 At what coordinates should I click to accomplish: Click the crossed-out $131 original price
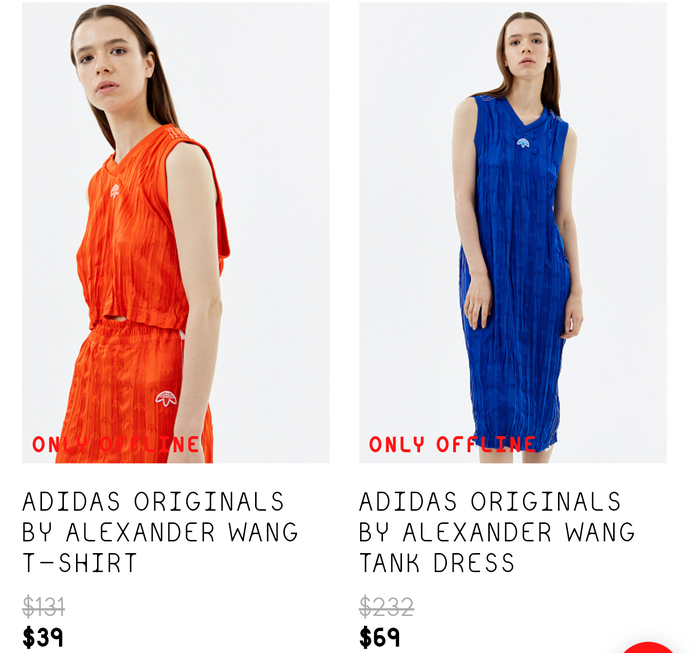[44, 607]
